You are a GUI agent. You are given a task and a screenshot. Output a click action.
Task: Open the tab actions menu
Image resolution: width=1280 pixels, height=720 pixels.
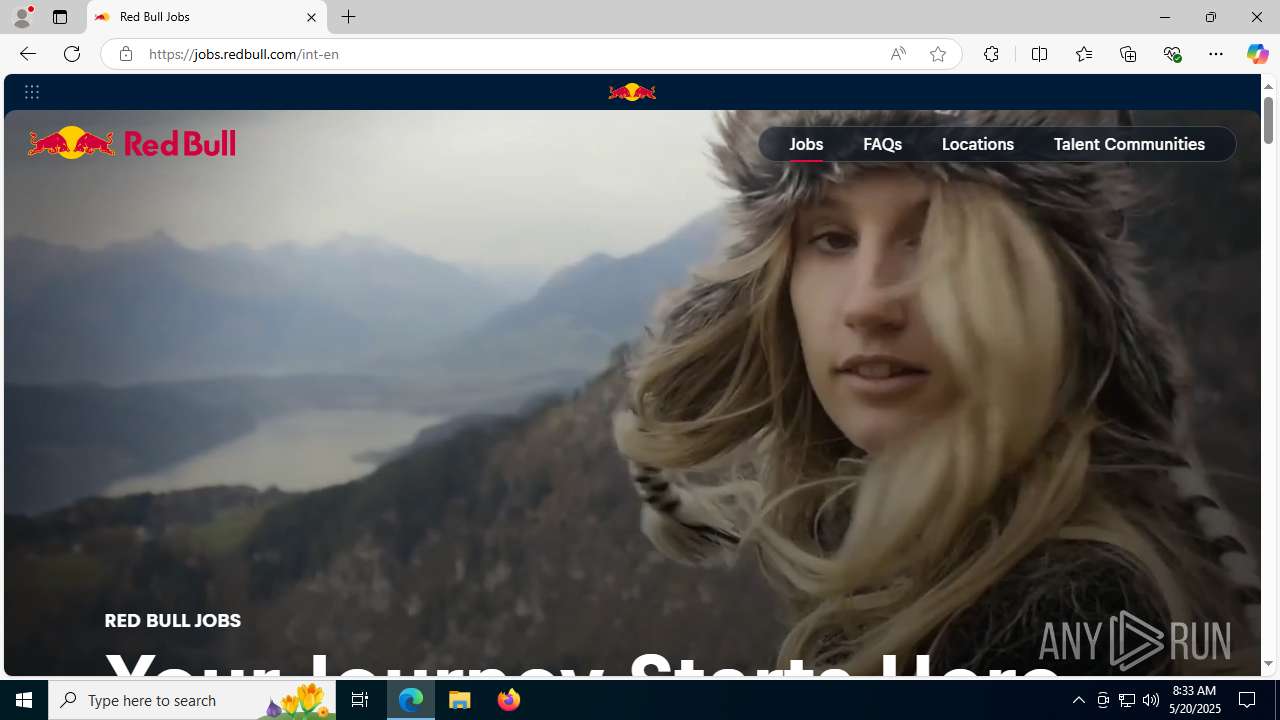click(60, 17)
